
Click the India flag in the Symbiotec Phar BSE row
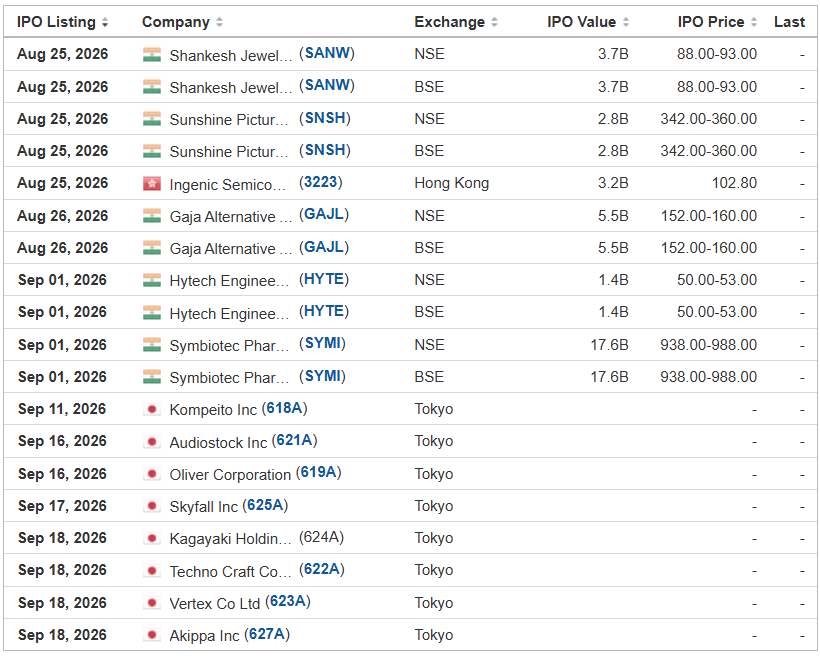[x=152, y=377]
